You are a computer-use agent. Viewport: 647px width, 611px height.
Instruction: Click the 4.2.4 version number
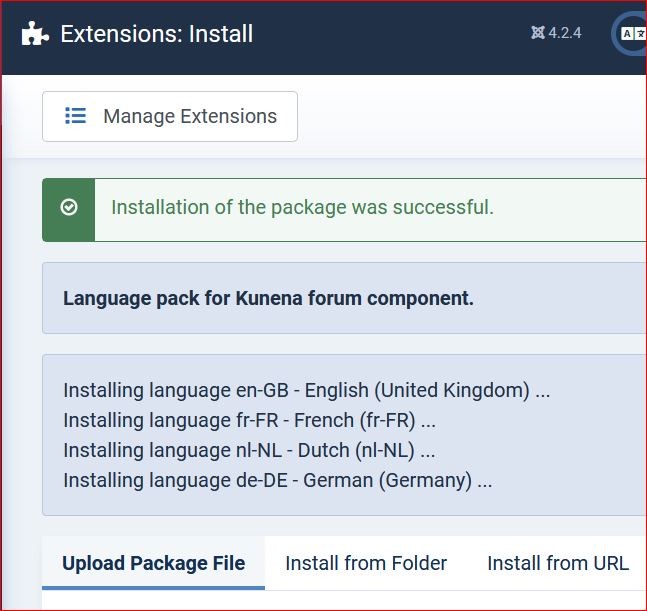565,33
